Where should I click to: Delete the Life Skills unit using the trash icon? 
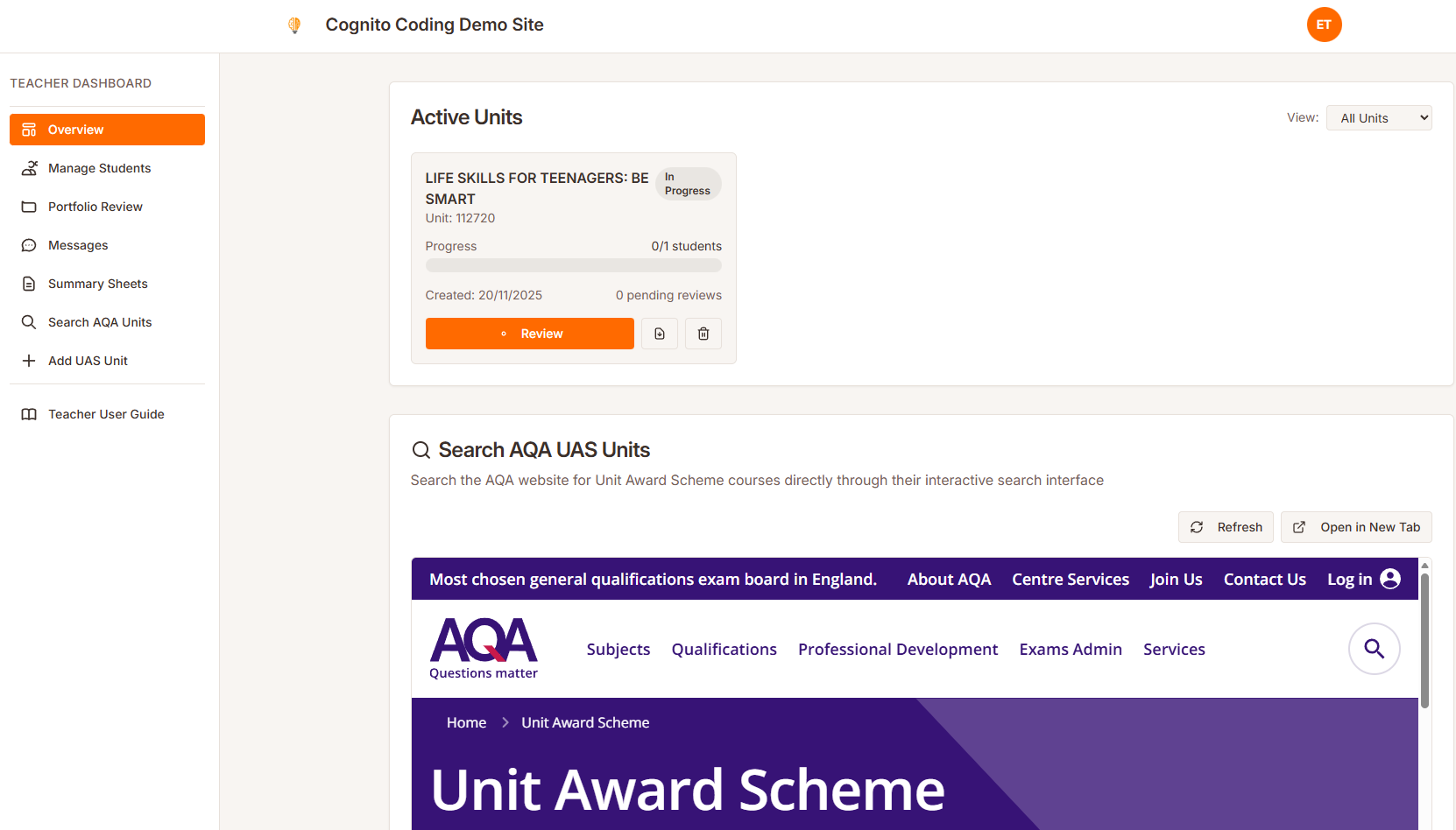click(703, 334)
